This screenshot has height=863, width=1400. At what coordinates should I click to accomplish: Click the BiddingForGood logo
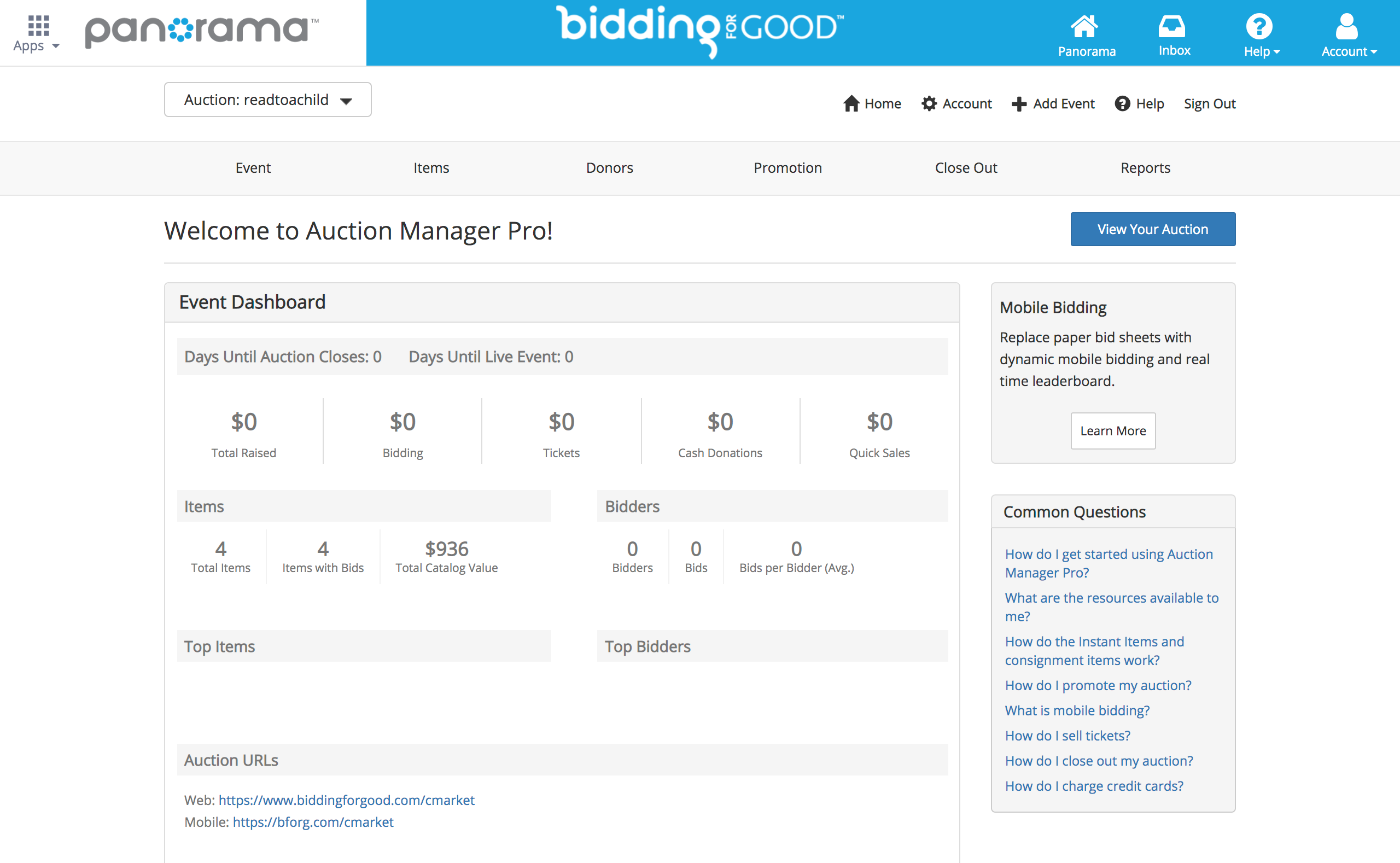[699, 31]
